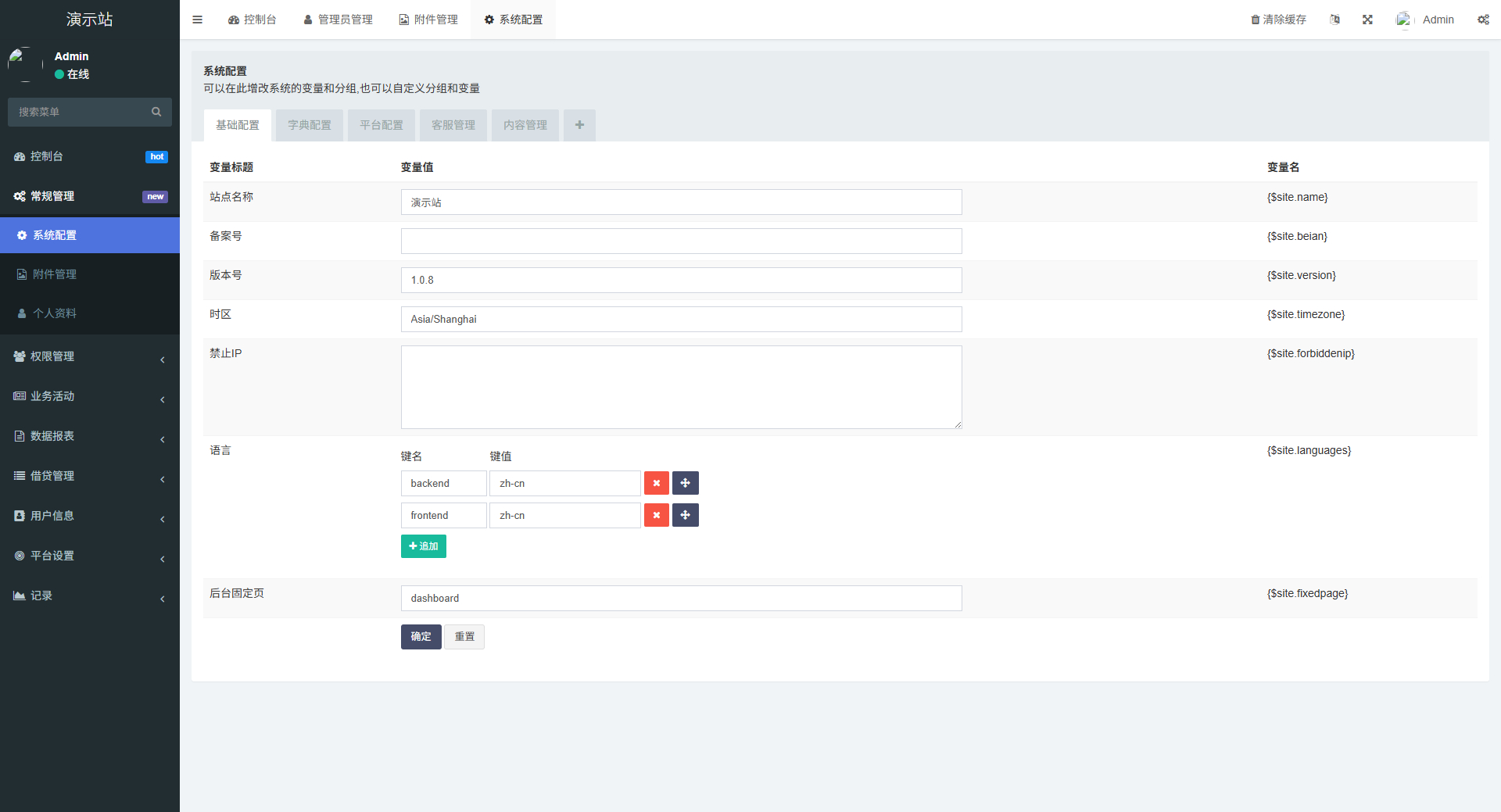This screenshot has width=1501, height=812.
Task: Click the 个人资料 sidebar item
Action: coord(55,313)
